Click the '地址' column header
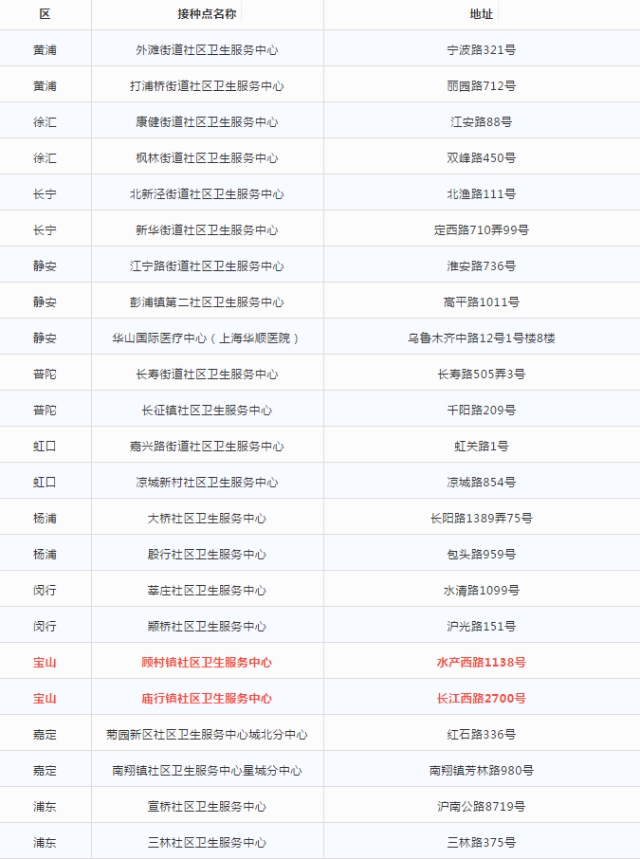 pyautogui.click(x=481, y=14)
